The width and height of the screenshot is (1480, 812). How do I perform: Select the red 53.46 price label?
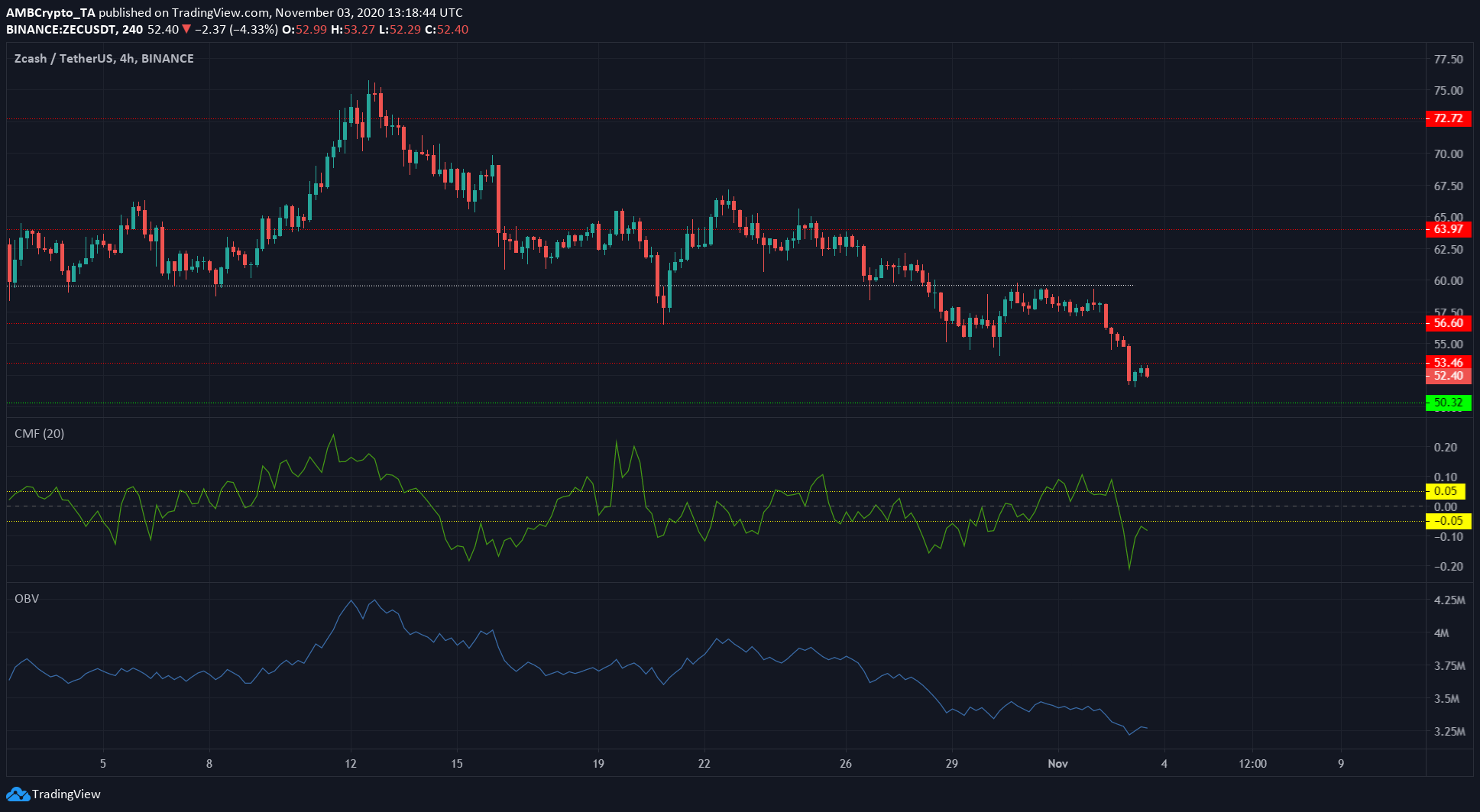(x=1448, y=363)
